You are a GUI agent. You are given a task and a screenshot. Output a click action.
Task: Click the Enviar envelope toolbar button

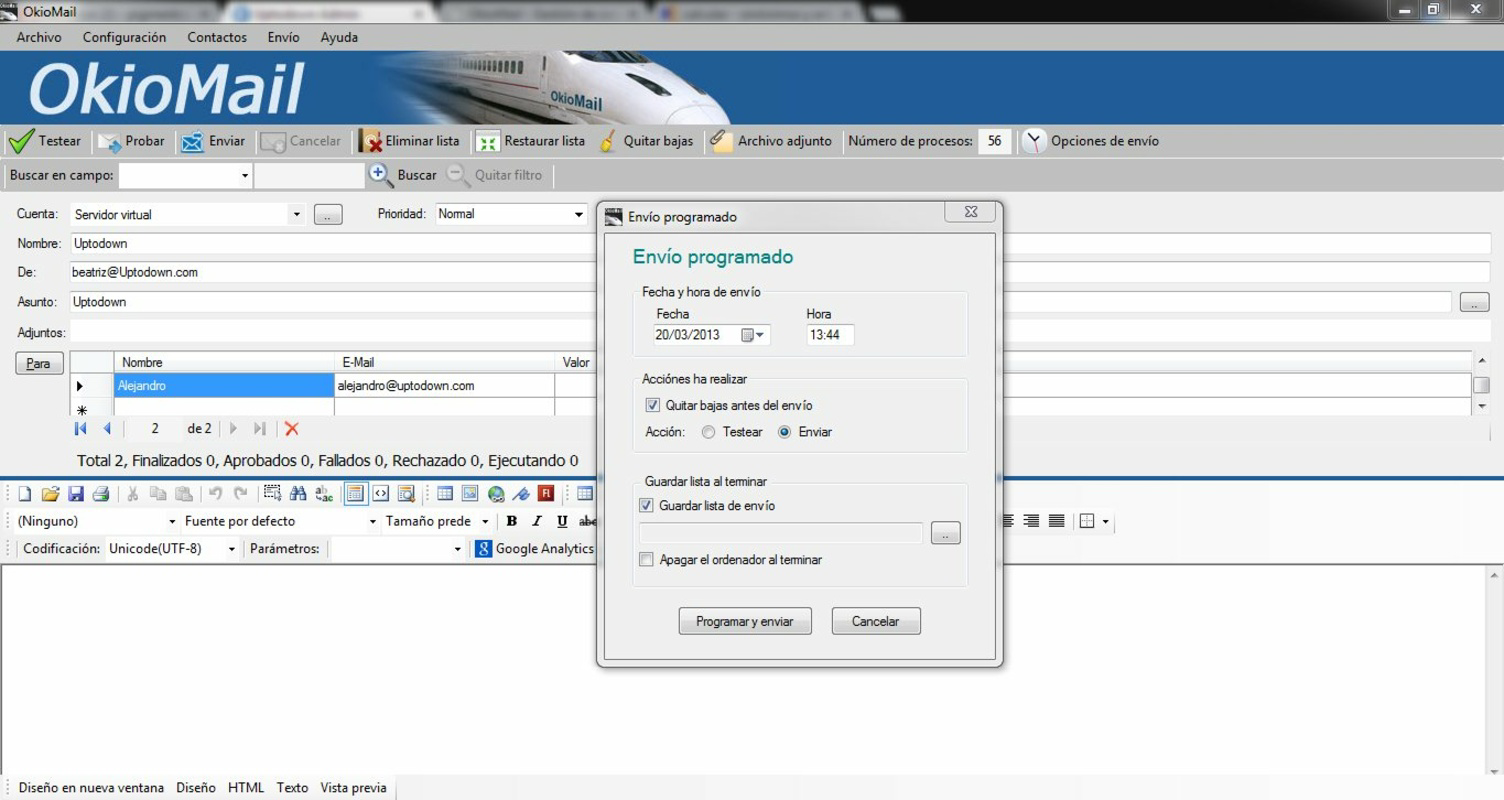(213, 141)
